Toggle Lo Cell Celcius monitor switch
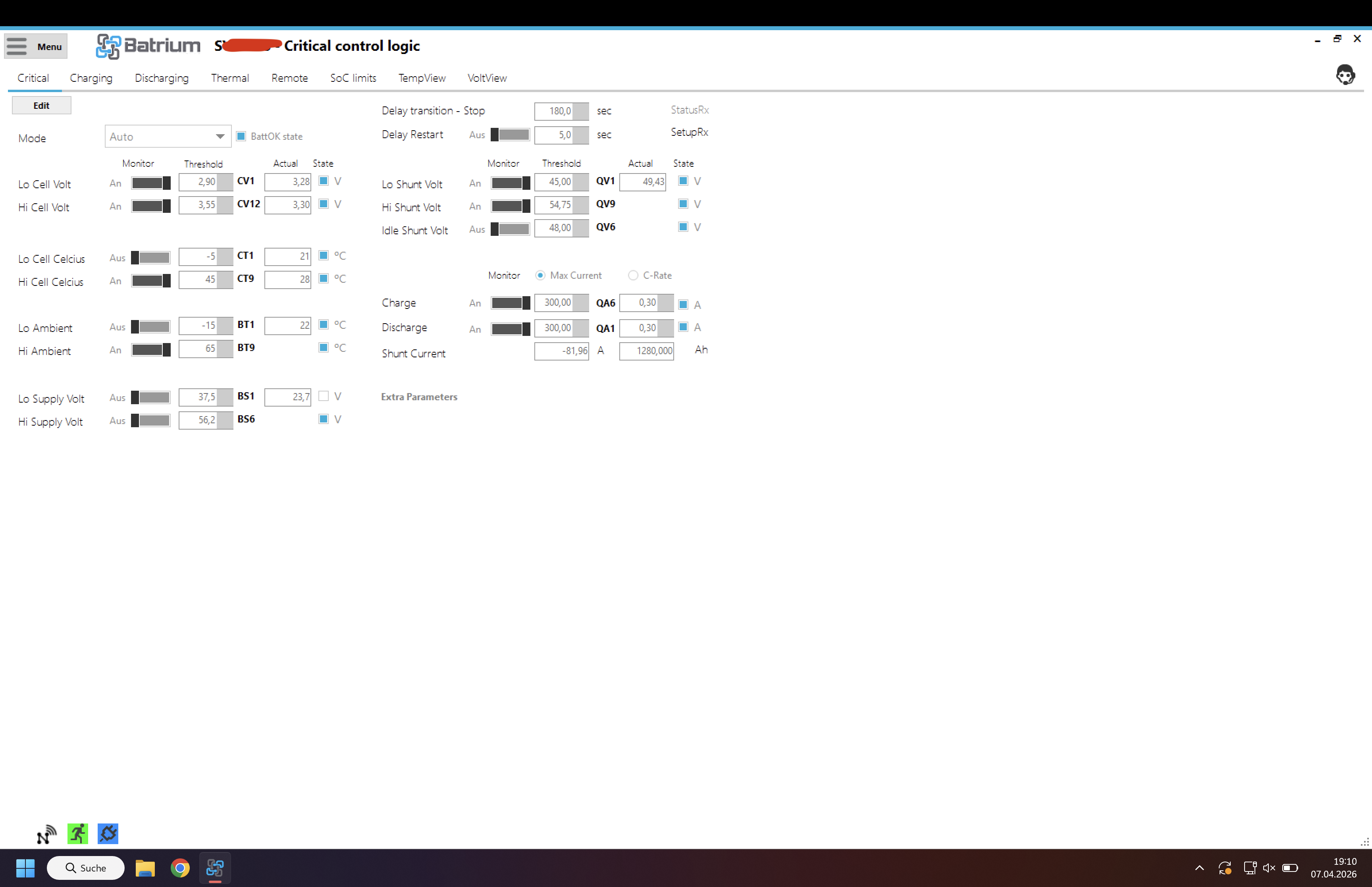This screenshot has height=887, width=1372. [151, 257]
